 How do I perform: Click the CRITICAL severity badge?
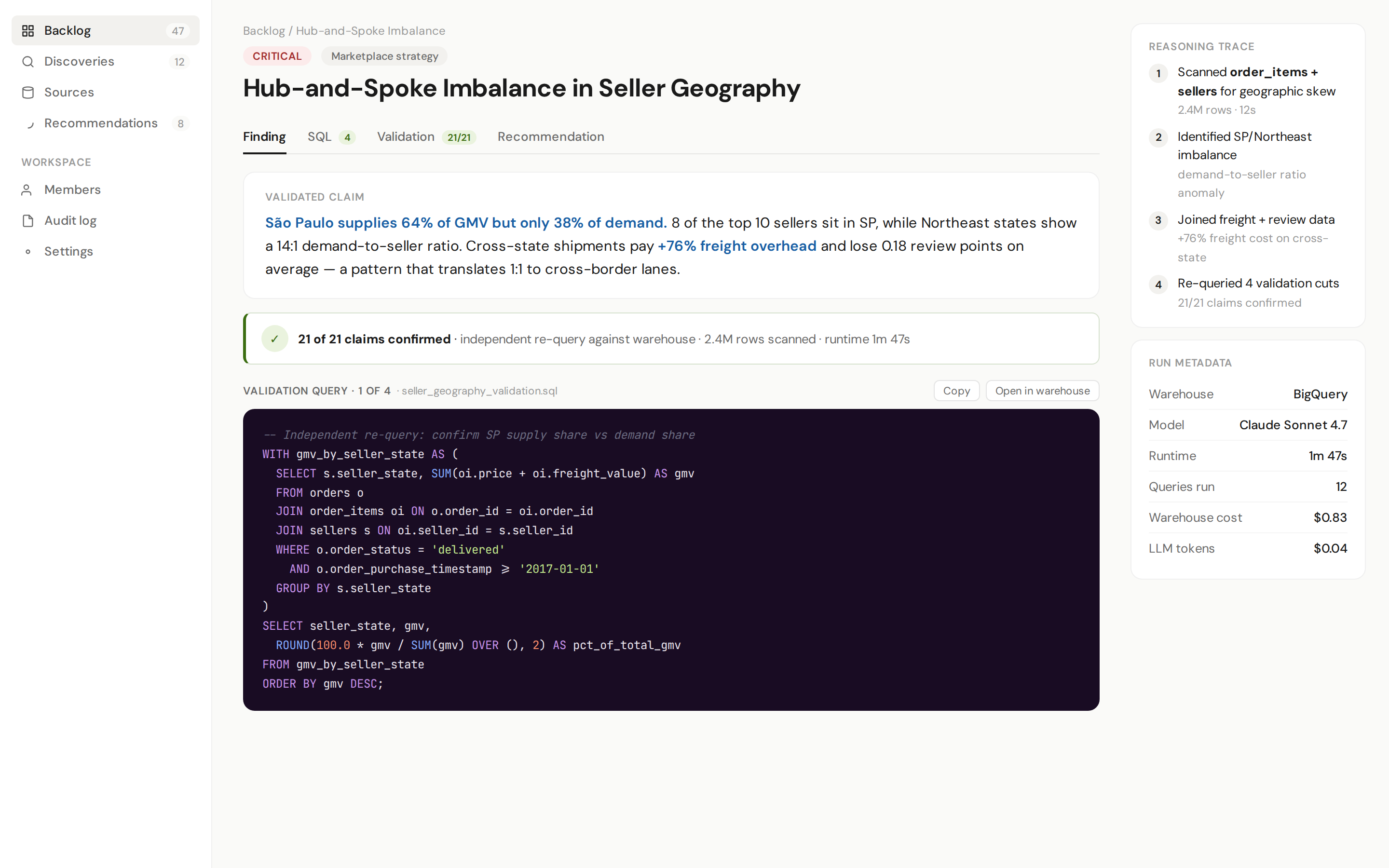click(277, 56)
